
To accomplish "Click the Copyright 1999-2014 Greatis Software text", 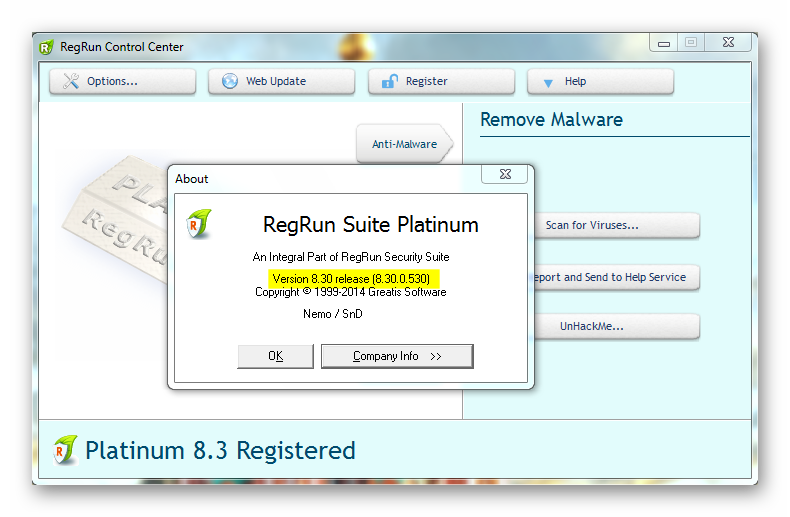I will pos(351,292).
